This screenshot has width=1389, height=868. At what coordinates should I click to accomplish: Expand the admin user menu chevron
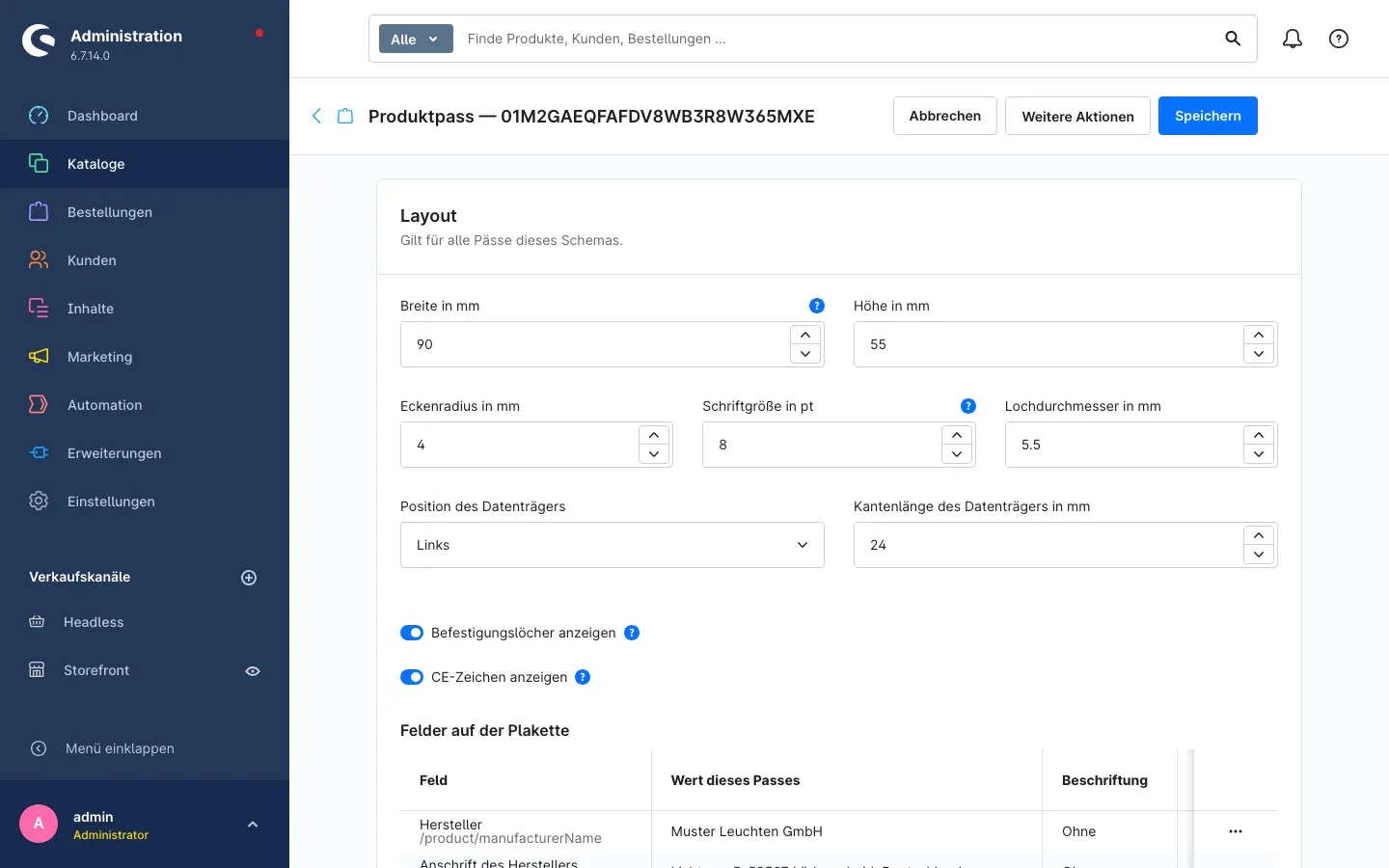click(x=253, y=825)
